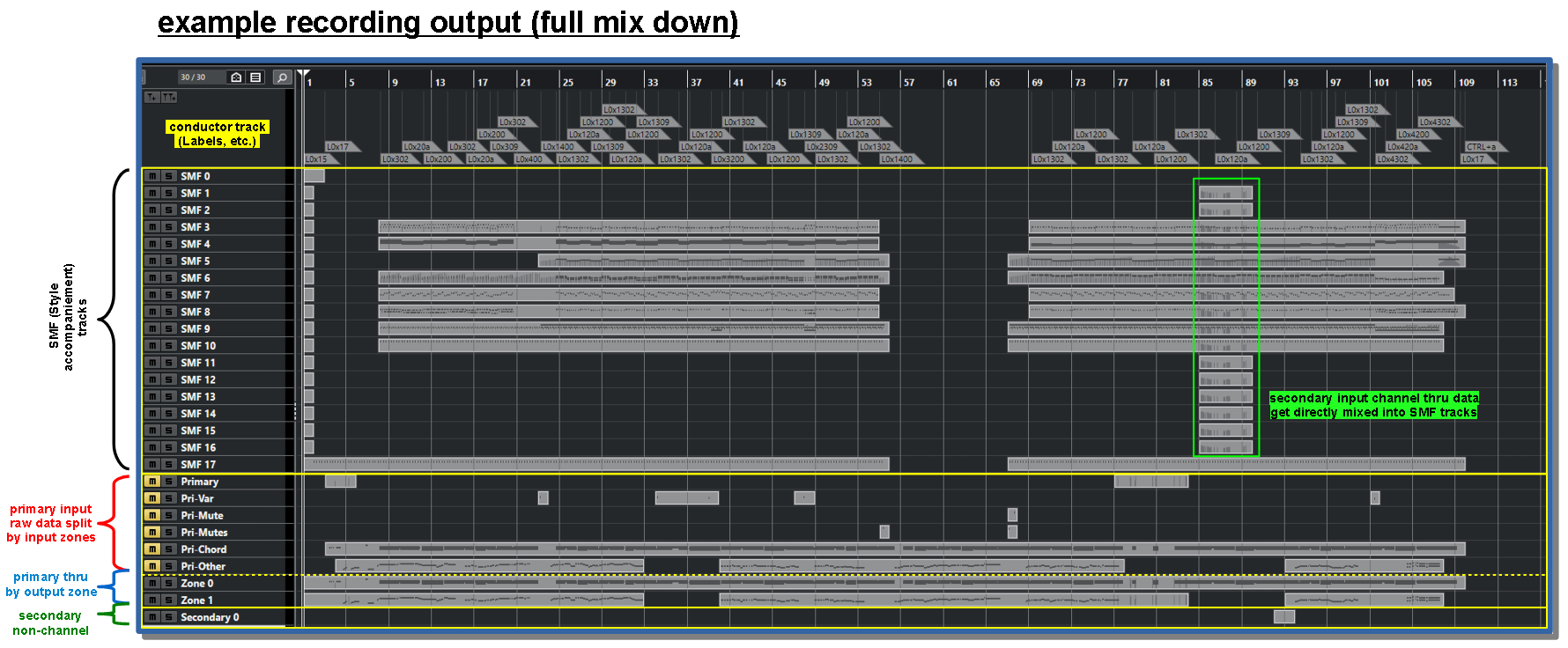This screenshot has height=648, width=1568.
Task: Select the SMF 17 track name
Action: (x=198, y=465)
